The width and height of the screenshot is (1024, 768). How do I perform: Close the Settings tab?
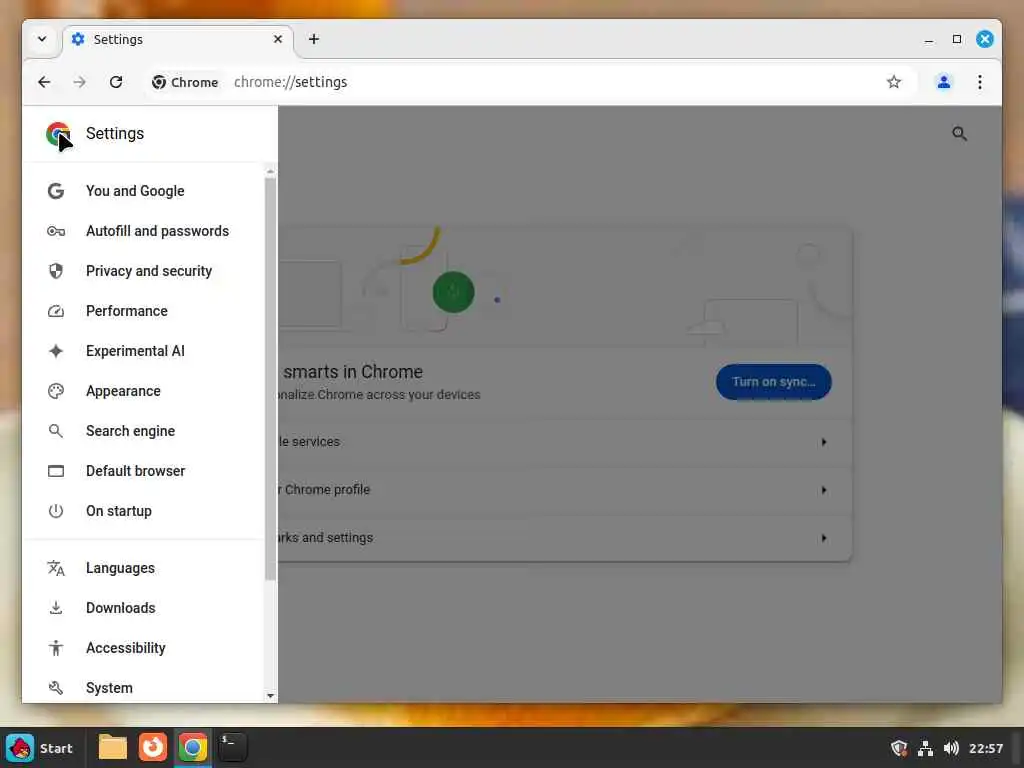[278, 39]
